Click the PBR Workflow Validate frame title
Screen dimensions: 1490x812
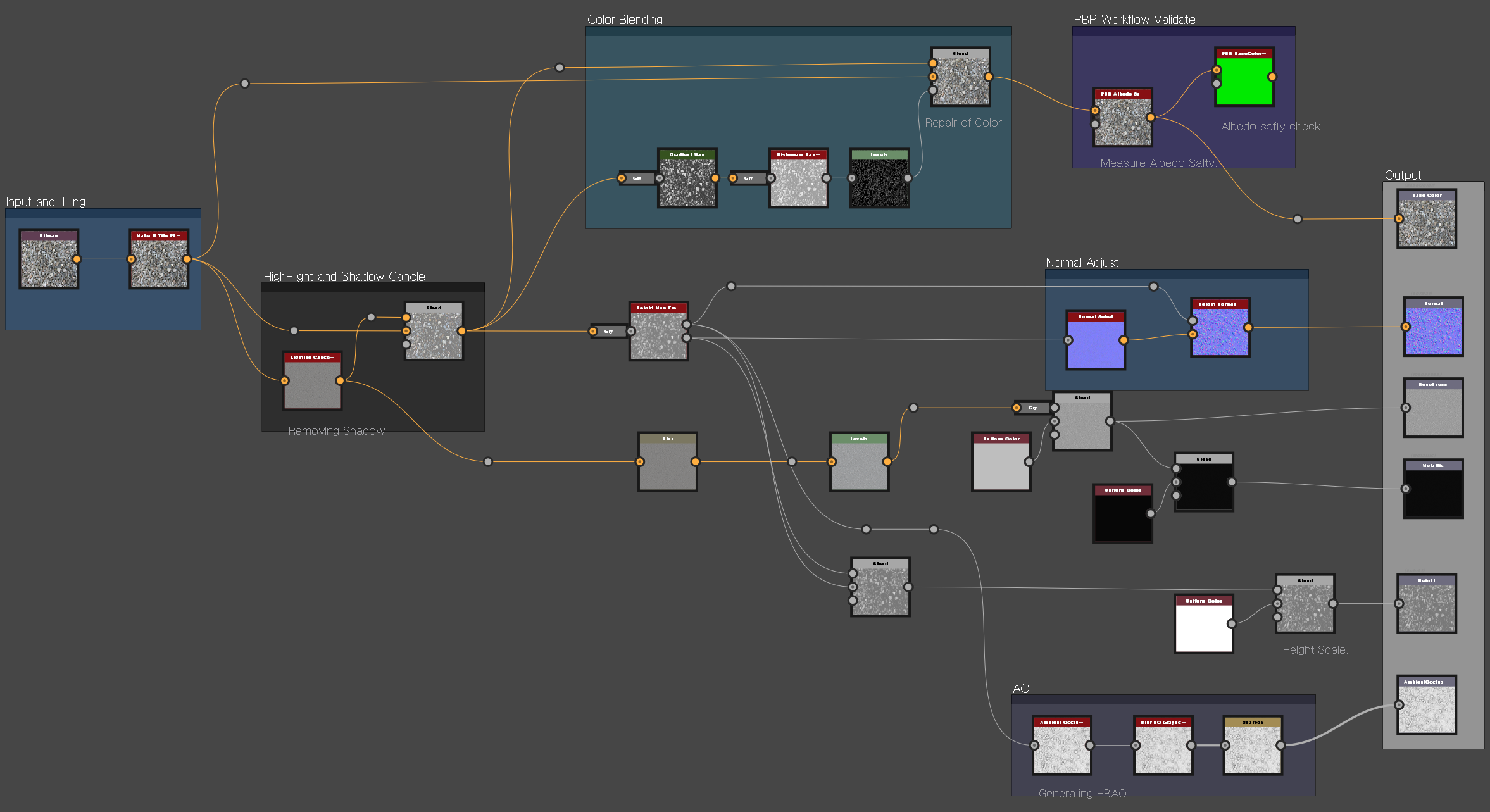[1134, 20]
